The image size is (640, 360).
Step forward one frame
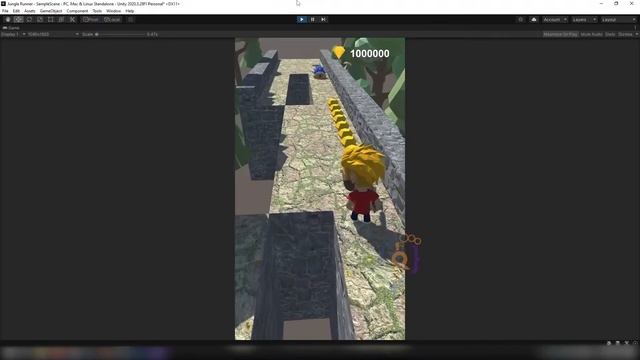tap(323, 20)
